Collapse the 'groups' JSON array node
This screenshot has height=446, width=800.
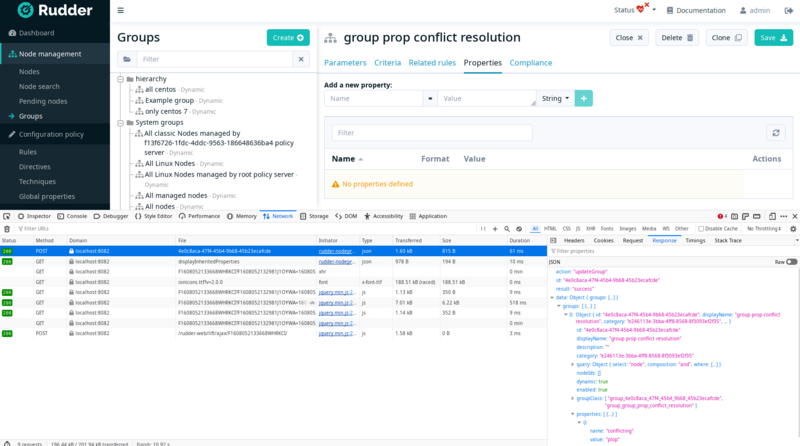(x=559, y=306)
